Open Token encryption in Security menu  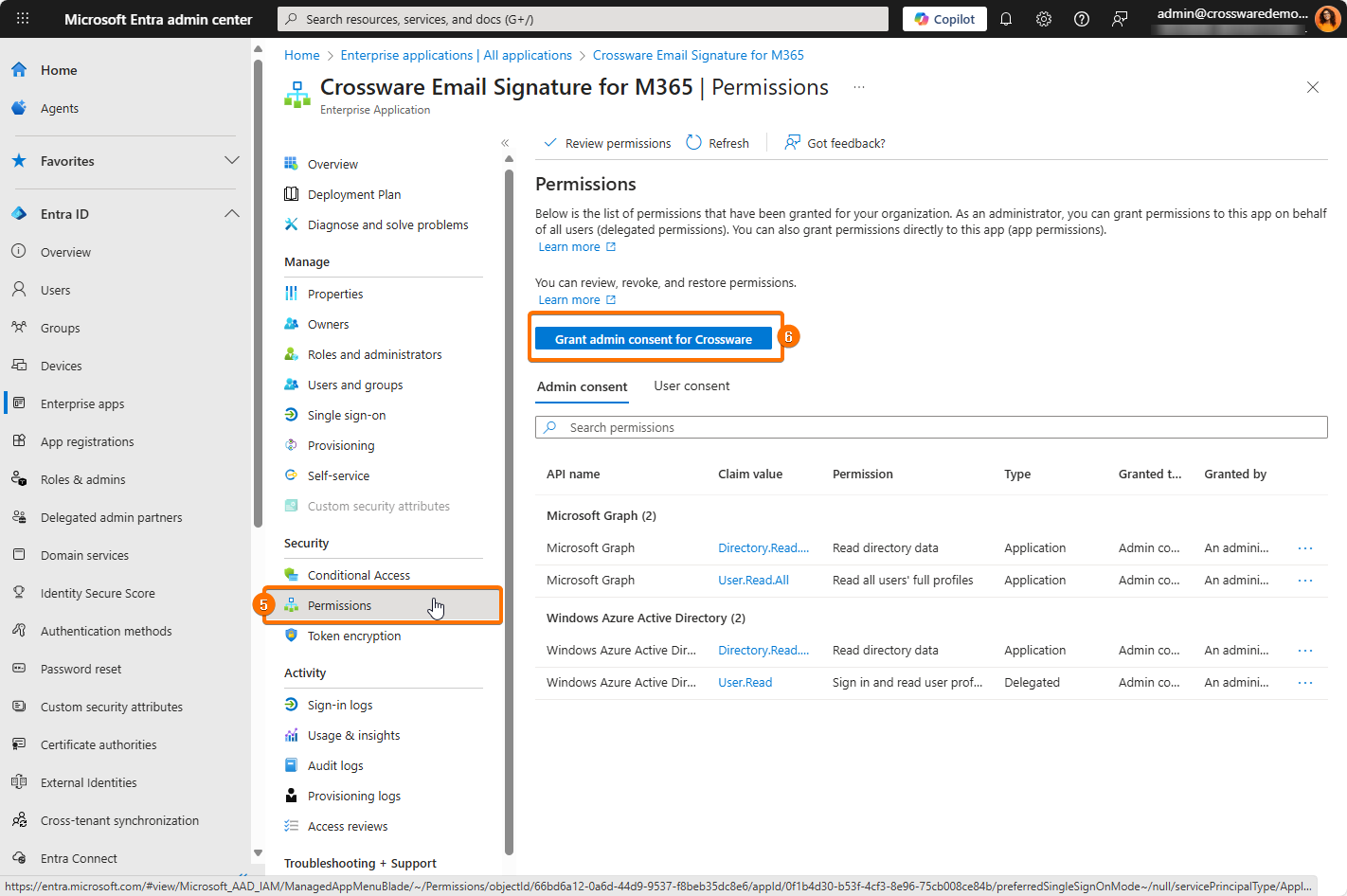[x=353, y=636]
